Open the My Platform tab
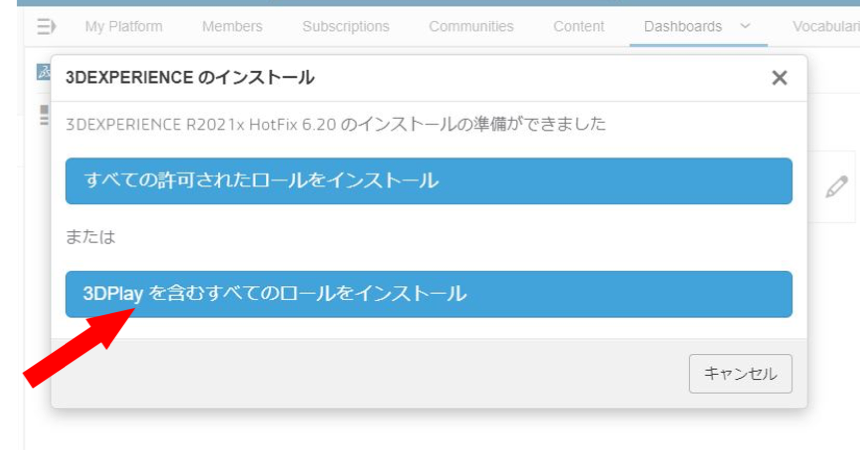Image resolution: width=860 pixels, height=450 pixels. click(x=123, y=26)
